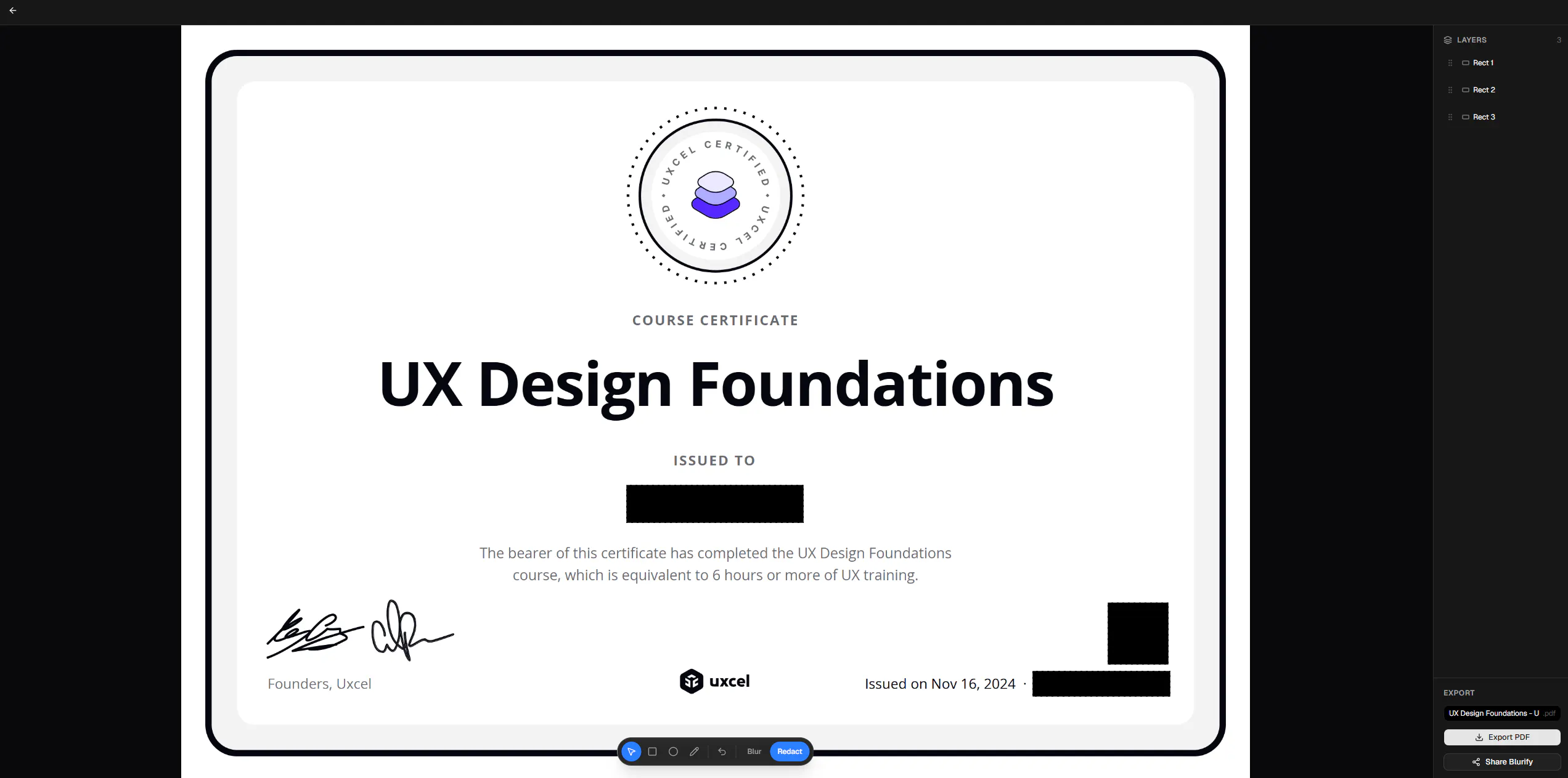
Task: Click the uxcel logo at certificate bottom
Action: [x=715, y=681]
